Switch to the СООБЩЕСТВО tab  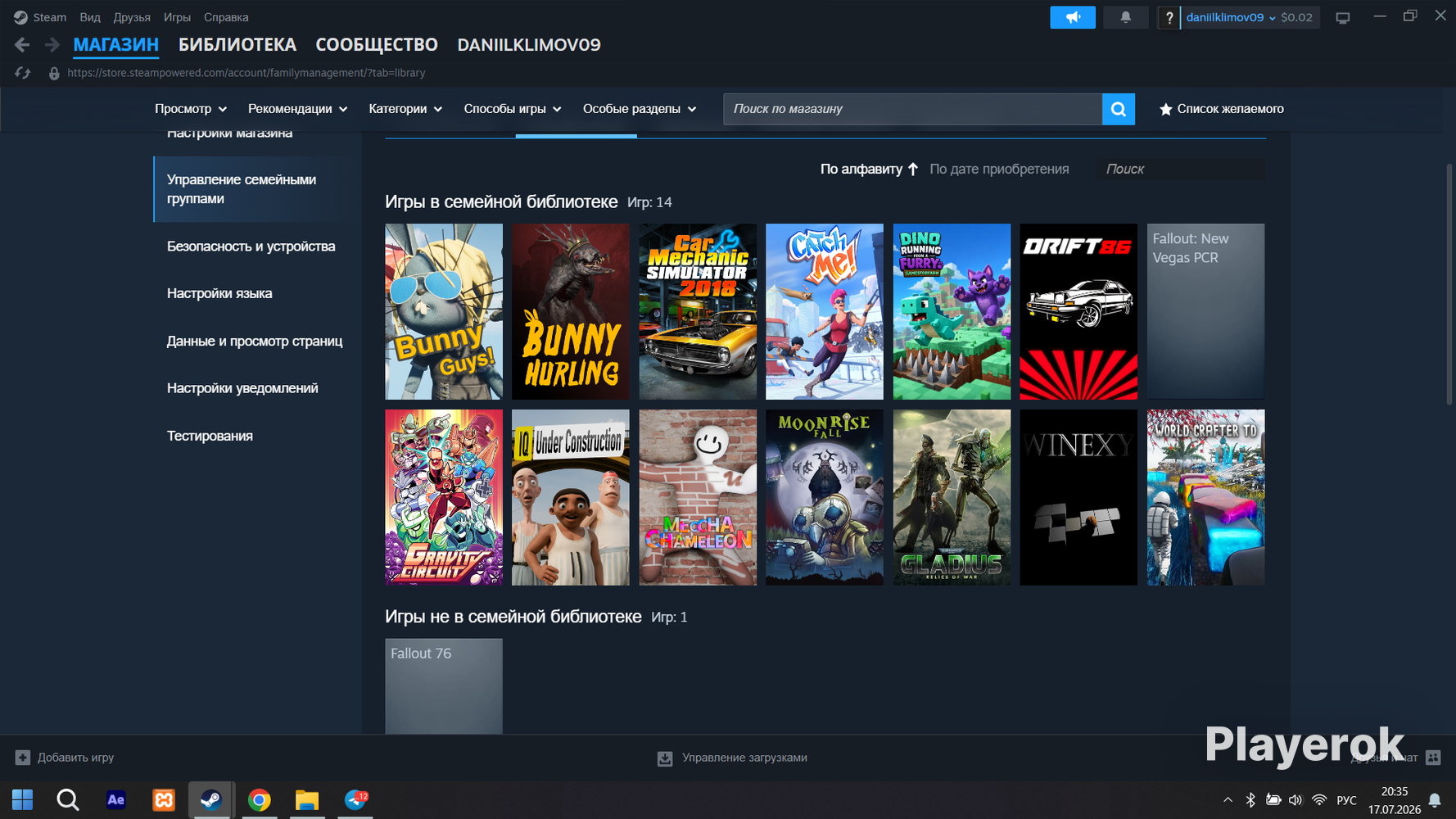(x=377, y=45)
